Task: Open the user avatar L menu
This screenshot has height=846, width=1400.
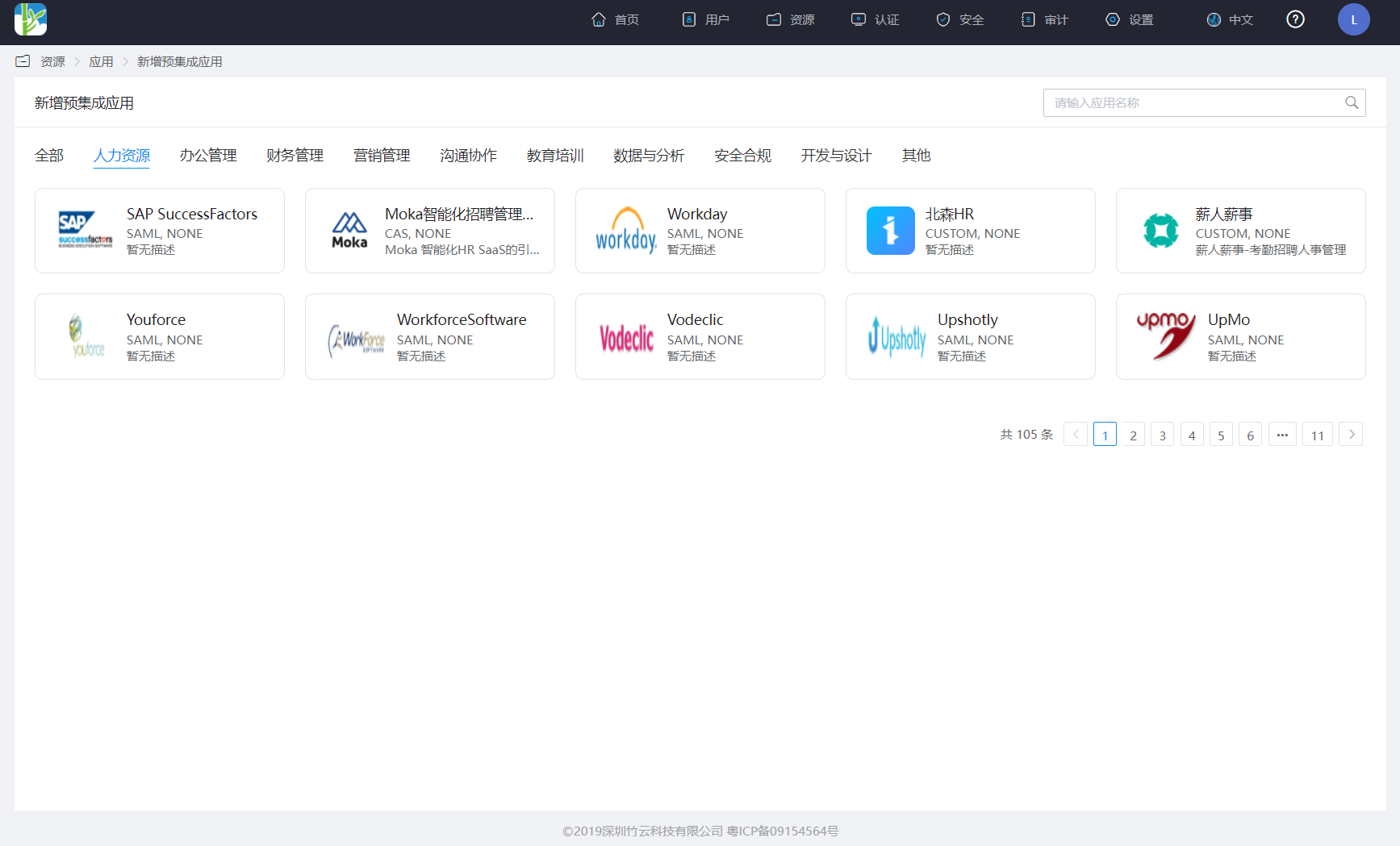Action: pos(1354,19)
